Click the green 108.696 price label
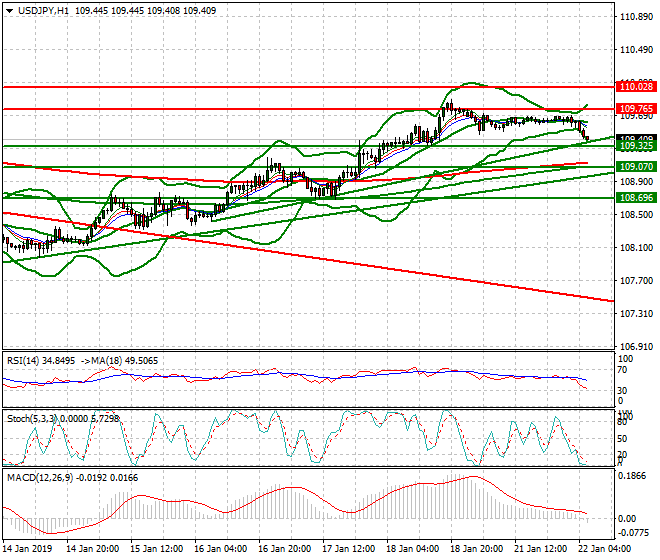Viewport: 660px width, 560px height. [x=636, y=198]
